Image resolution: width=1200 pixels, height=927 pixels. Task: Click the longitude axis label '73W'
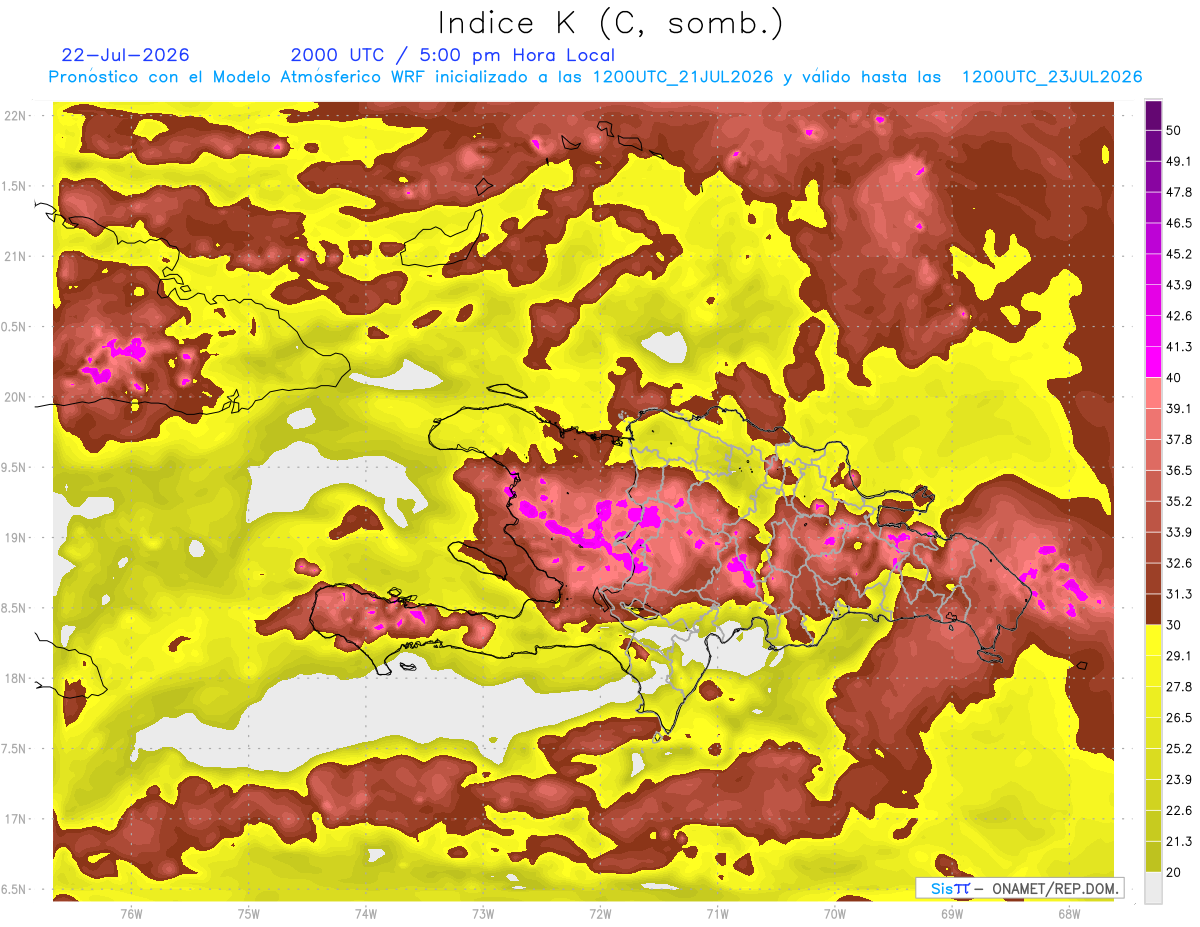tap(483, 913)
